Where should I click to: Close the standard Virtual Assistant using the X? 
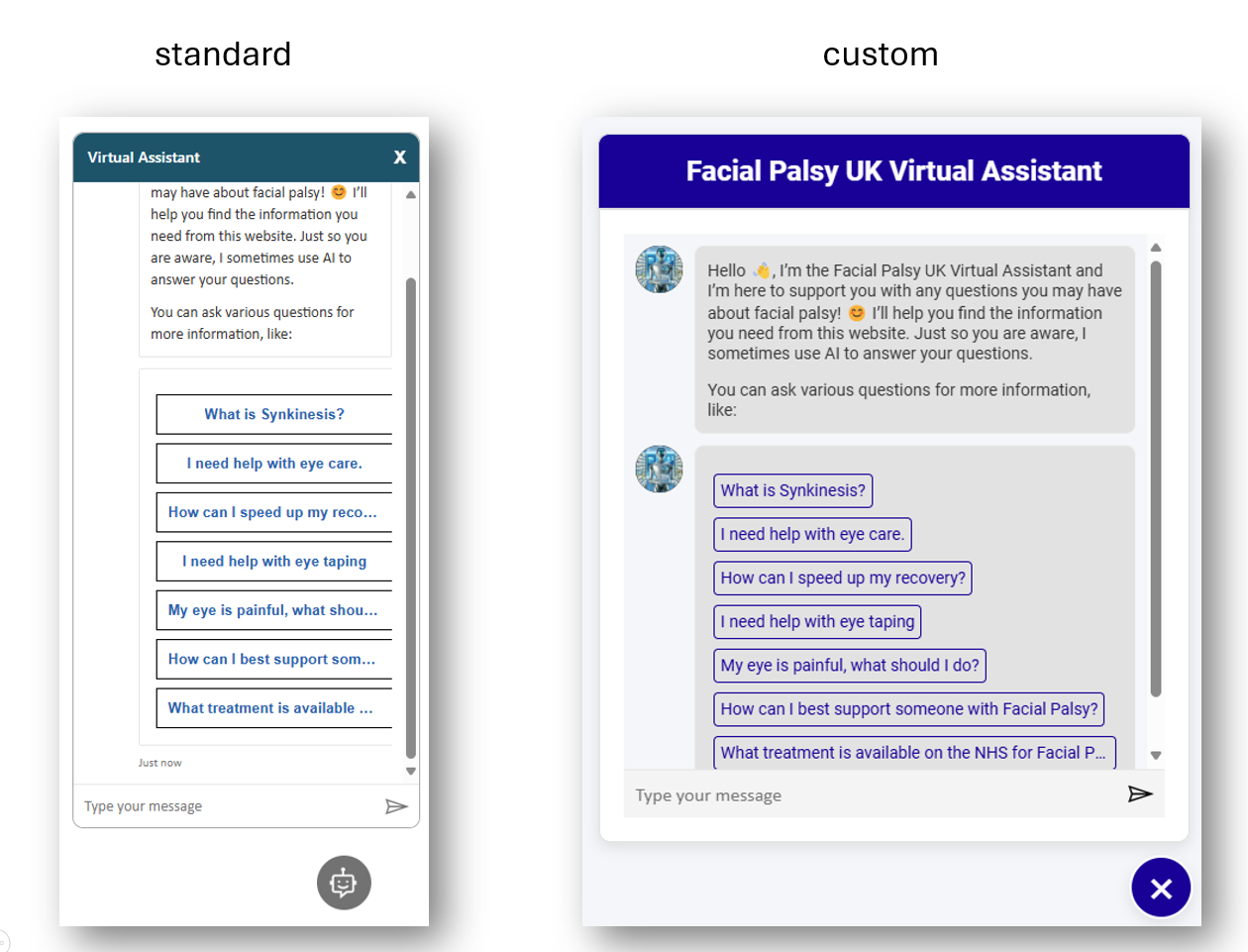tap(399, 157)
